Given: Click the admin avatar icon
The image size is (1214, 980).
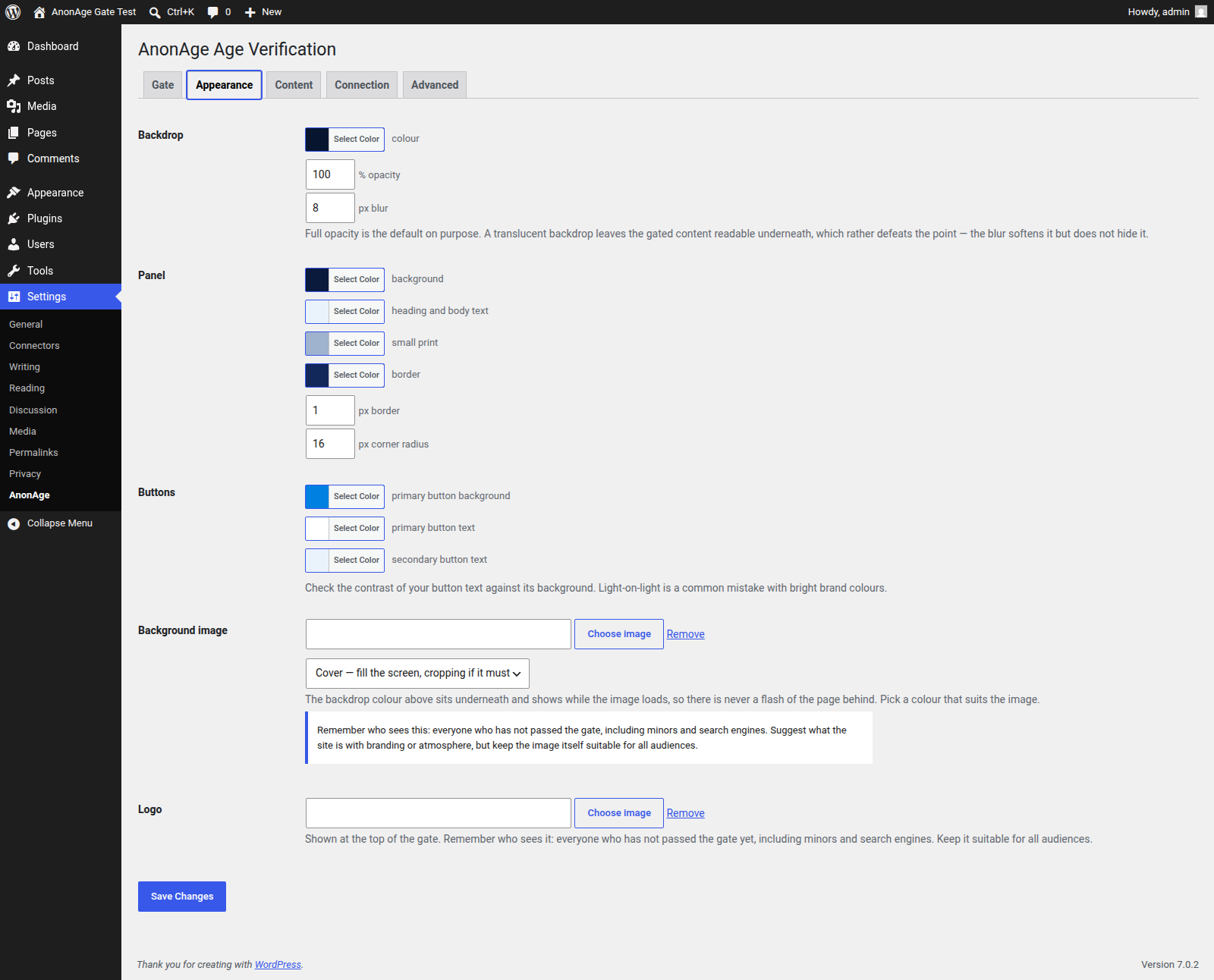Looking at the screenshot, I should coord(1201,12).
